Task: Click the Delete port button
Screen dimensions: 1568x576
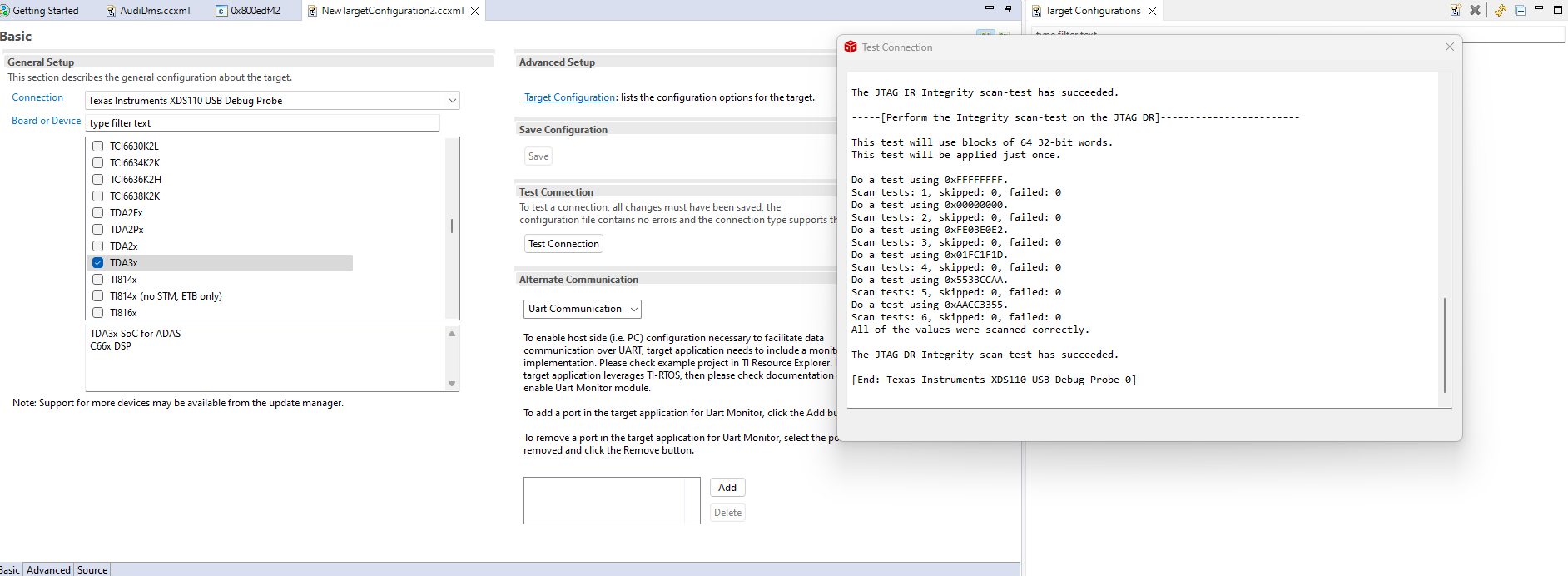Action: (727, 513)
